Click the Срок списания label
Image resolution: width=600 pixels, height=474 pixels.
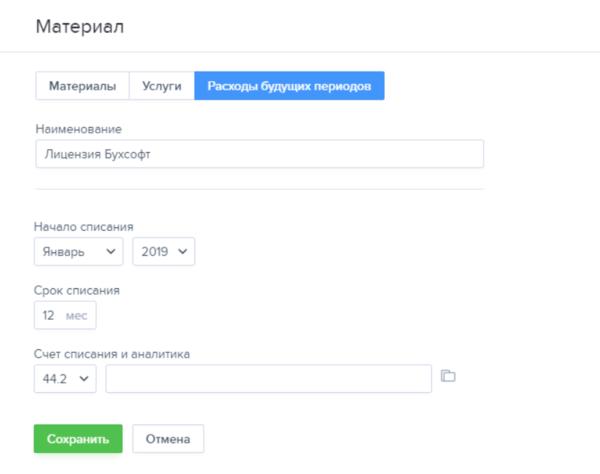(77, 290)
